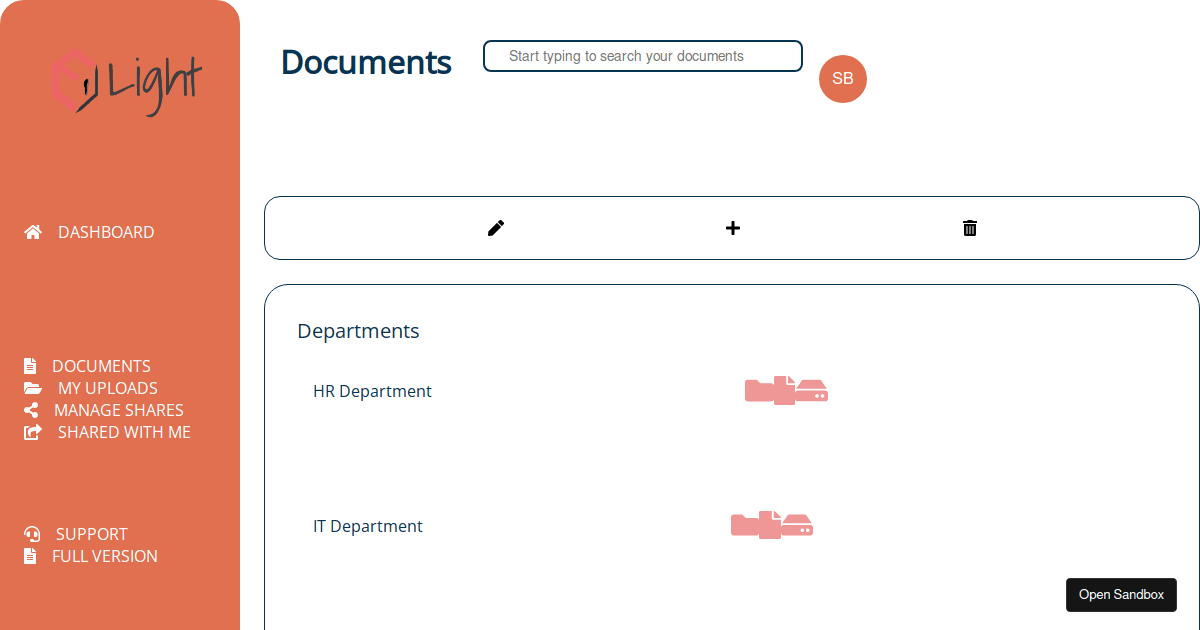Click the headset icon beside Support
1200x630 pixels.
[x=32, y=534]
